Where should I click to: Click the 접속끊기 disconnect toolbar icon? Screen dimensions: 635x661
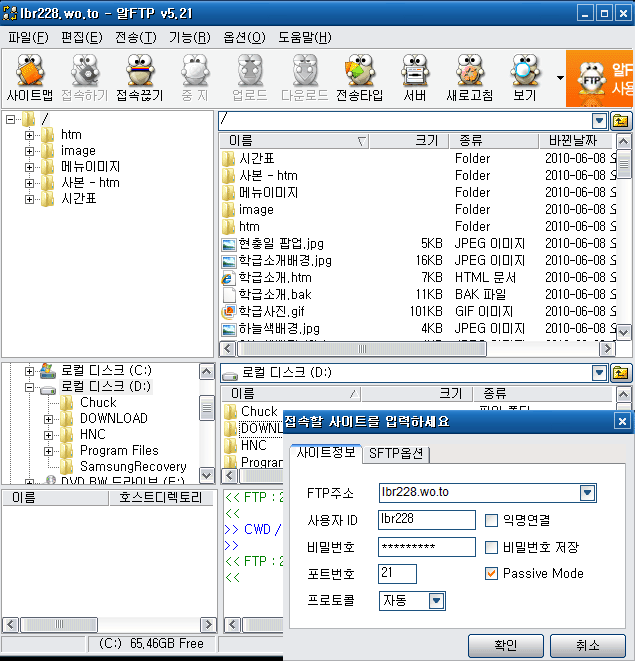(x=141, y=79)
